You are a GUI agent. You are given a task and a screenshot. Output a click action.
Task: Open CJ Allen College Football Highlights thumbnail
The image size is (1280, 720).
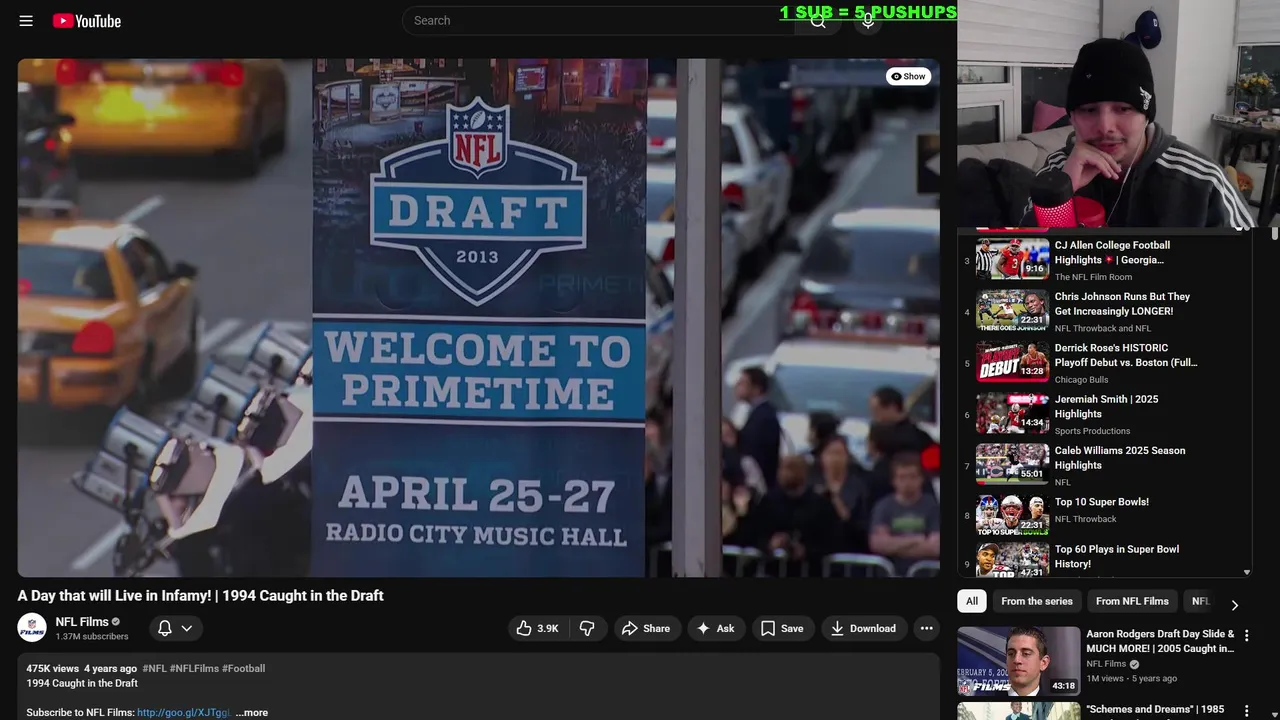click(x=1012, y=258)
